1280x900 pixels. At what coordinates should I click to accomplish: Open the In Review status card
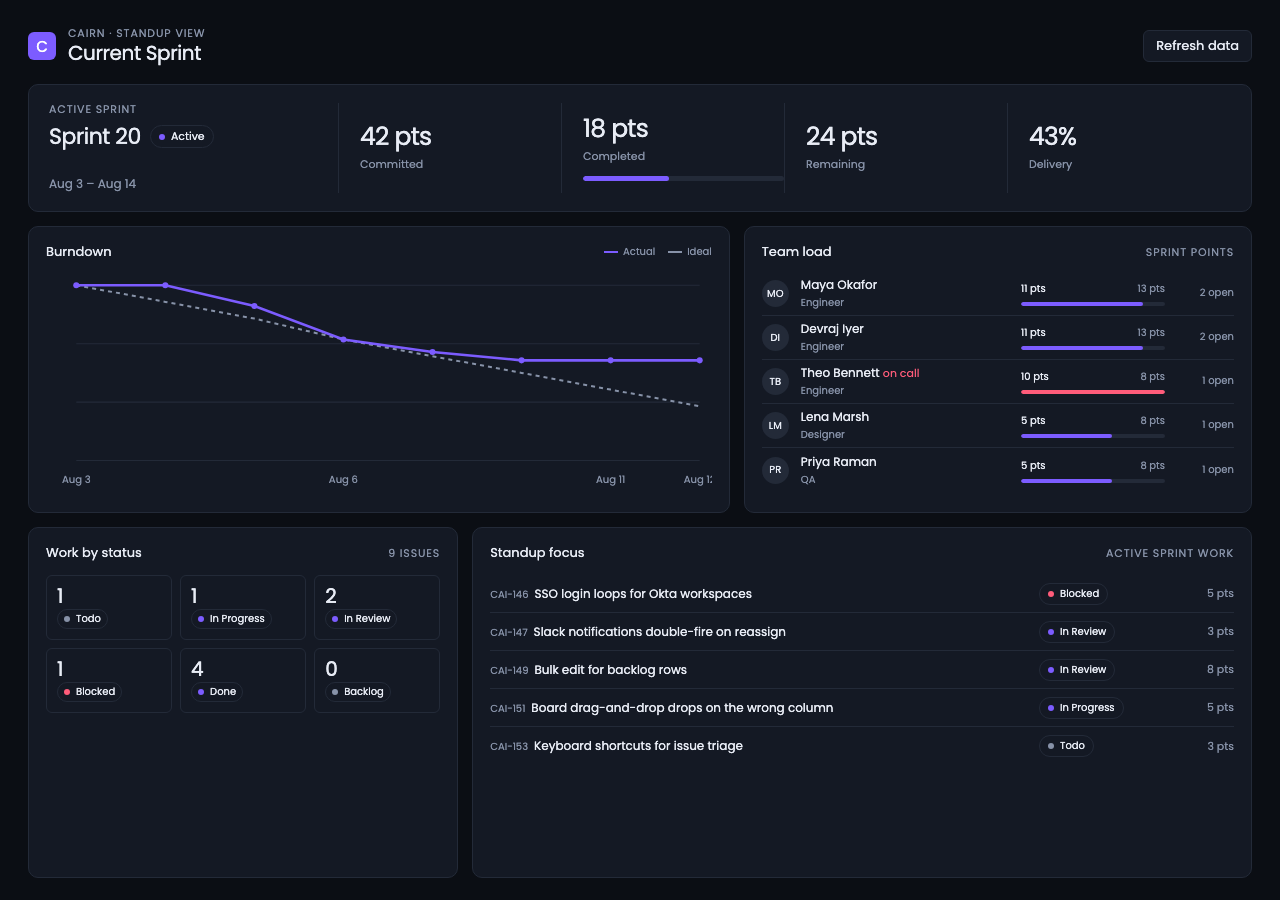(377, 607)
